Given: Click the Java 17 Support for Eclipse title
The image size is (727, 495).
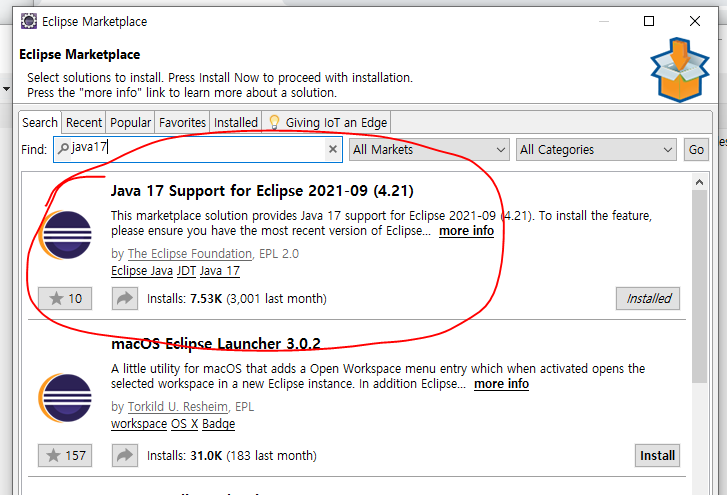Looking at the screenshot, I should point(262,191).
